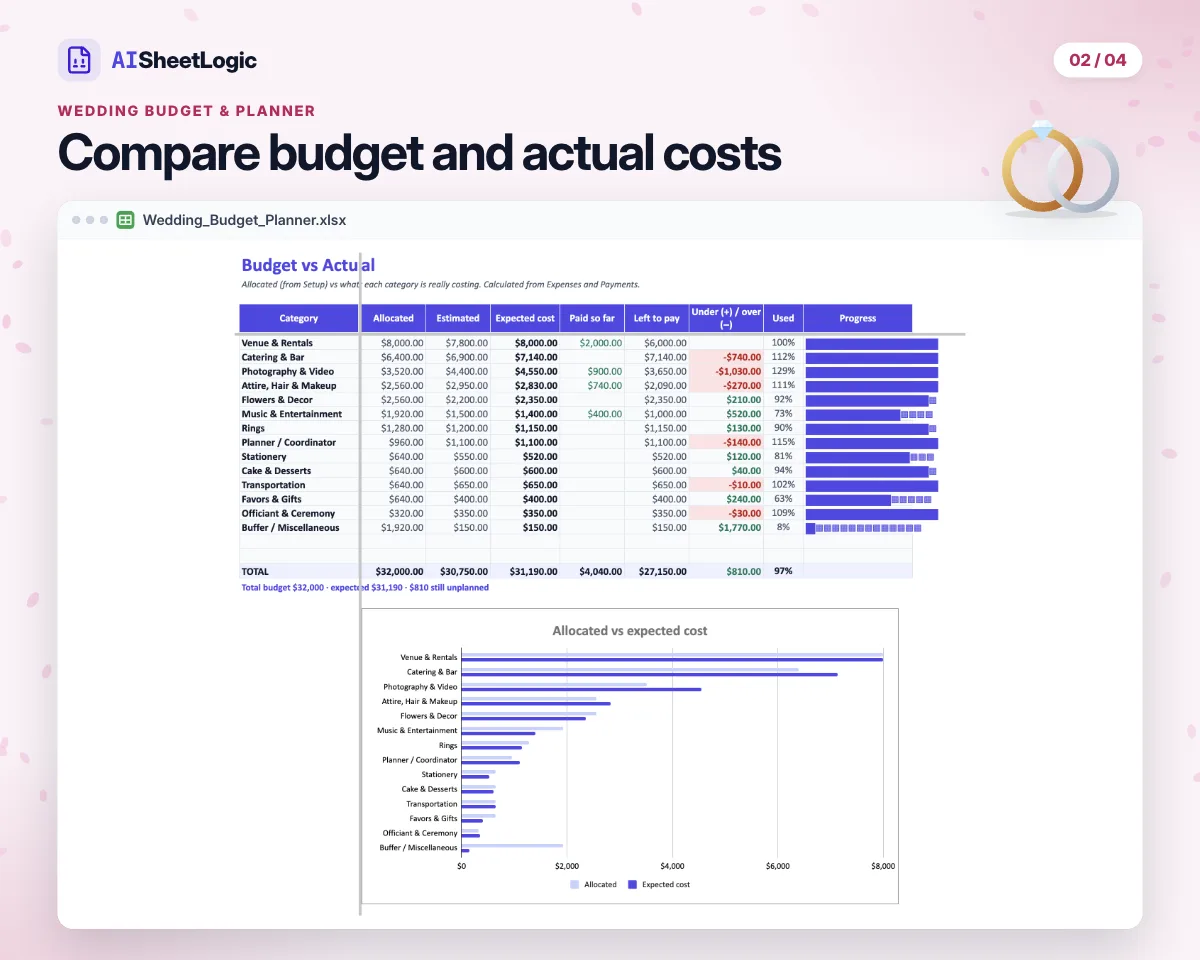Click the 129% used cell
This screenshot has height=960, width=1200.
[783, 371]
